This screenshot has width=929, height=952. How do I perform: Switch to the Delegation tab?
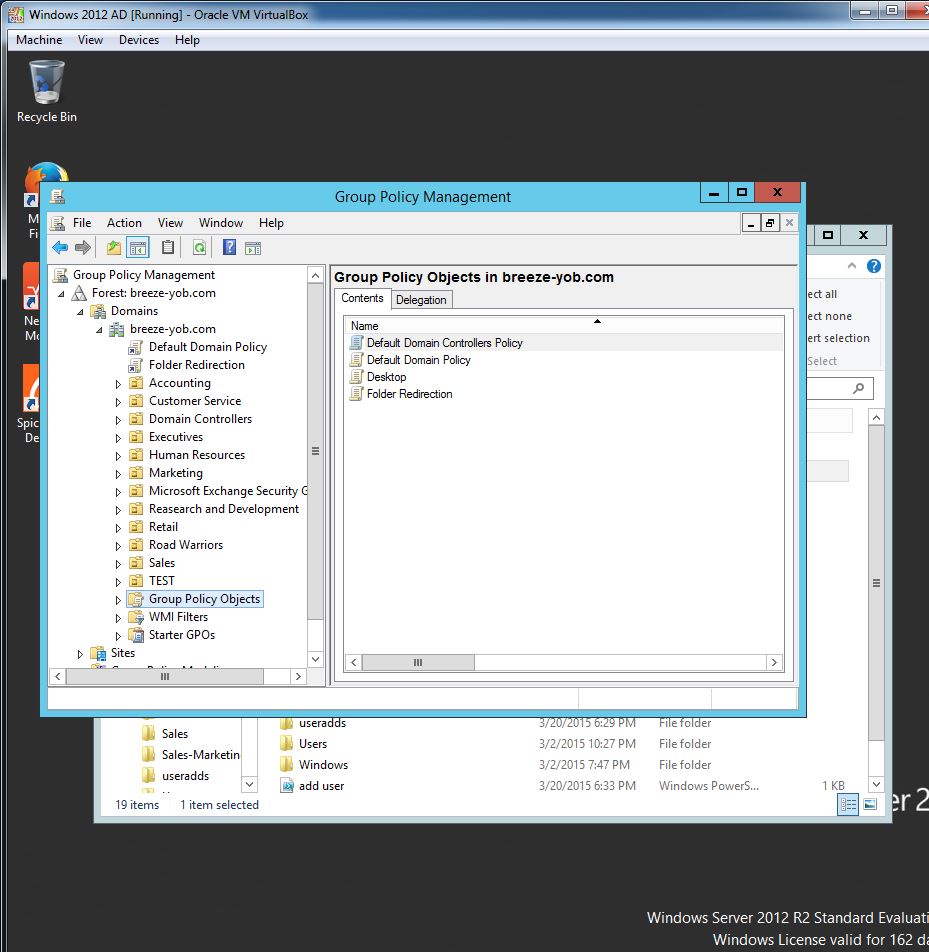421,299
